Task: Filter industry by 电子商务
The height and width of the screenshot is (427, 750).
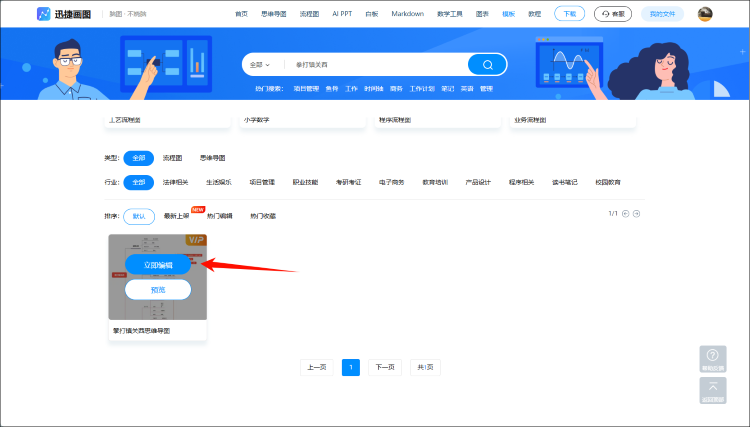Action: click(x=392, y=183)
